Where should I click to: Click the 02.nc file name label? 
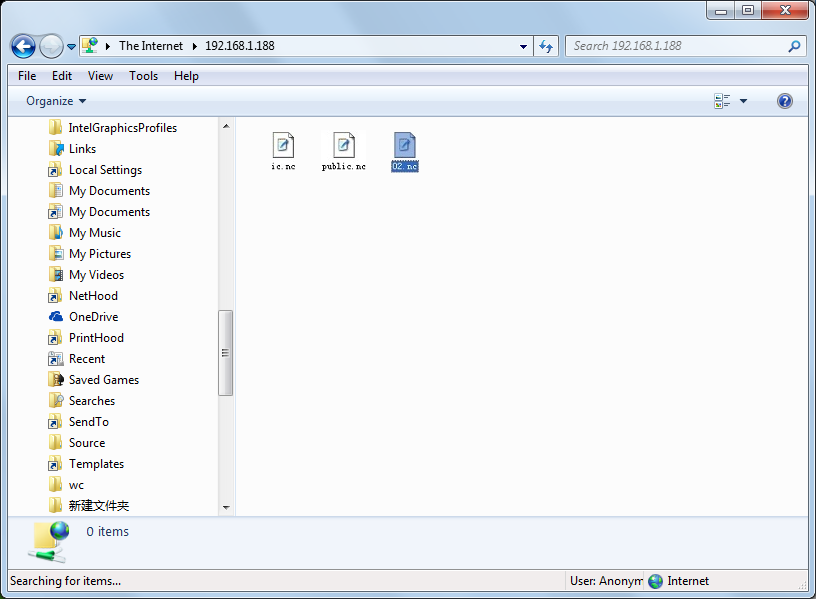pos(405,167)
